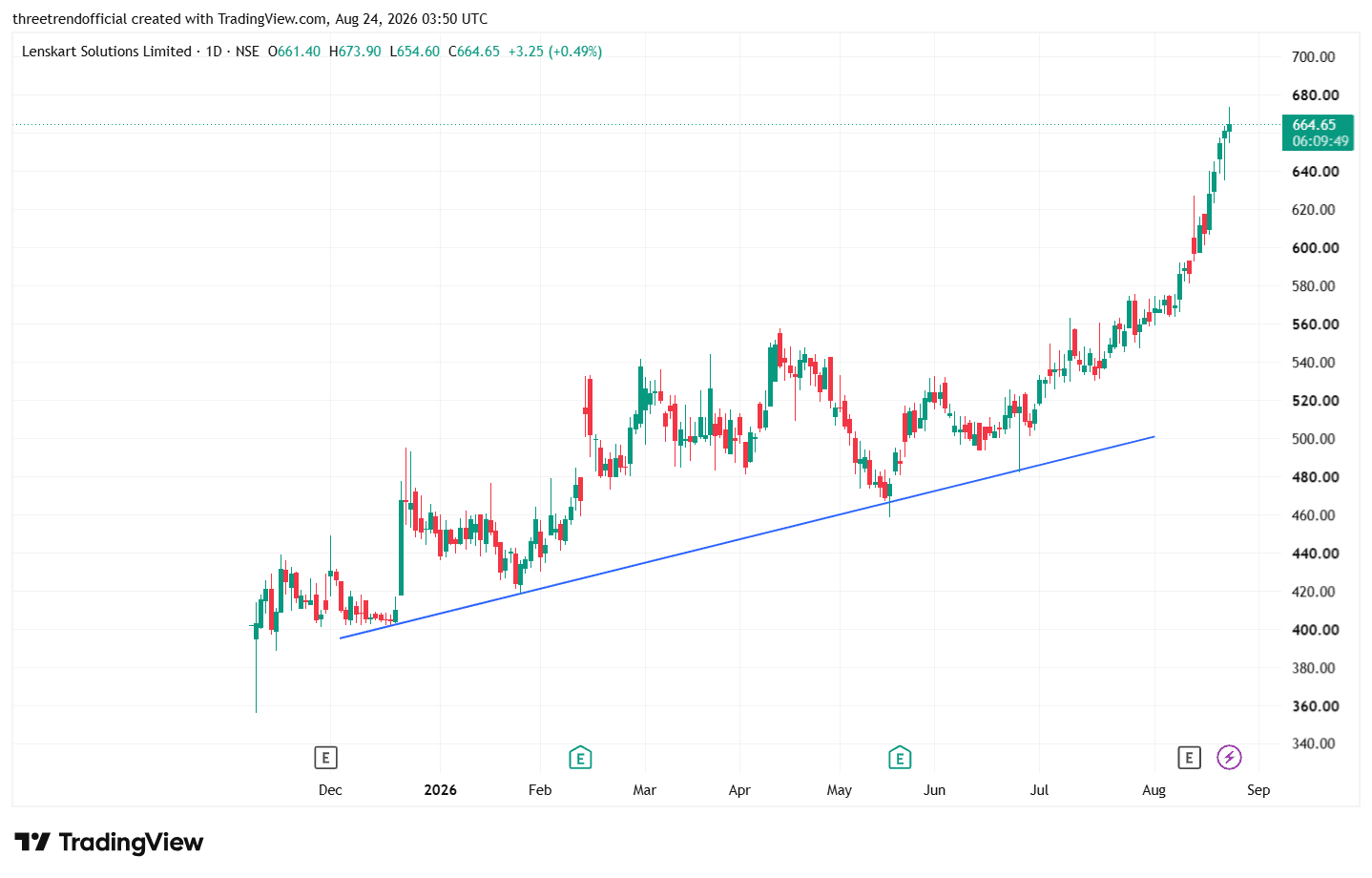Click the 700.00 price axis label
Image resolution: width=1372 pixels, height=878 pixels.
click(1314, 57)
